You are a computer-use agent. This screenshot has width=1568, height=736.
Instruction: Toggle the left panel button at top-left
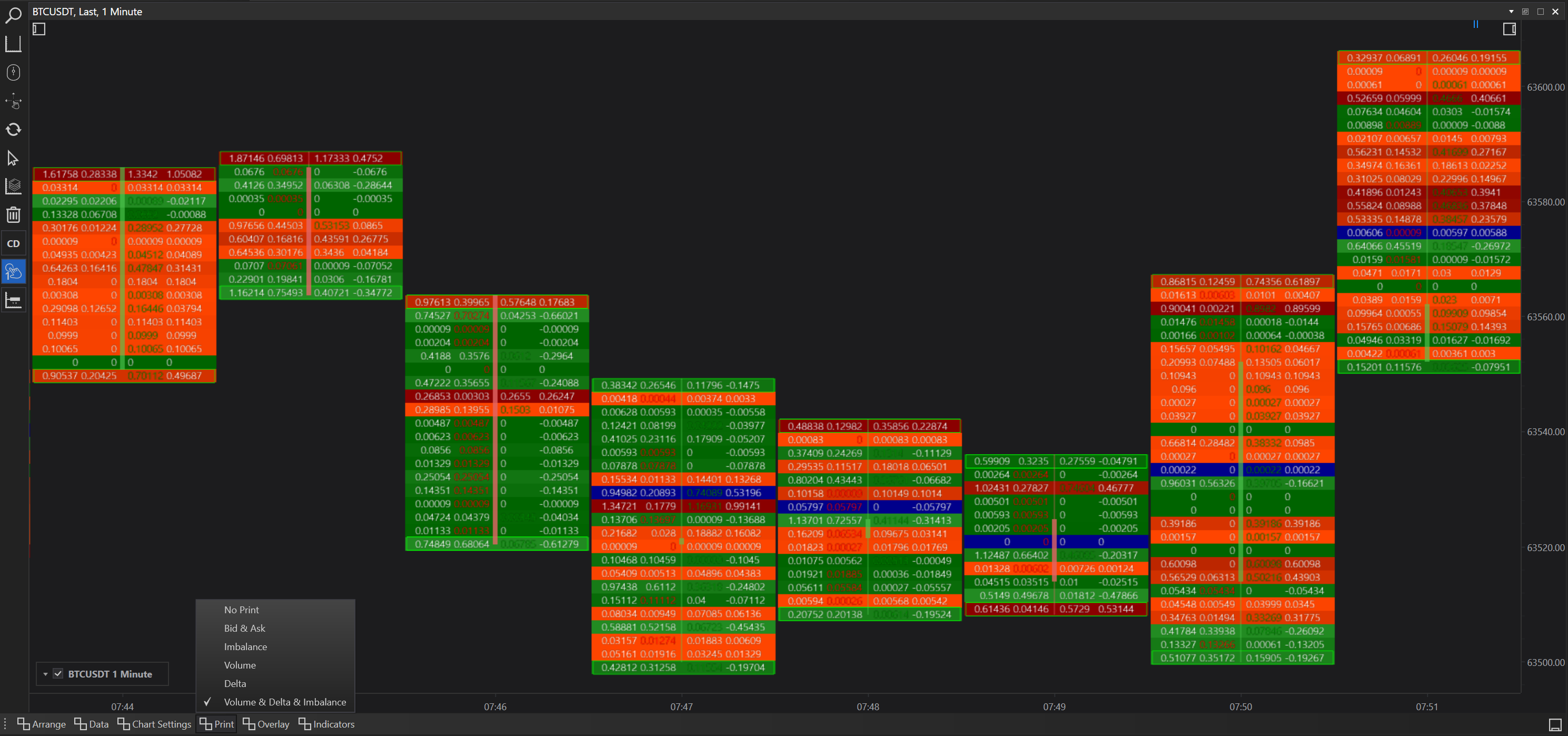[39, 30]
